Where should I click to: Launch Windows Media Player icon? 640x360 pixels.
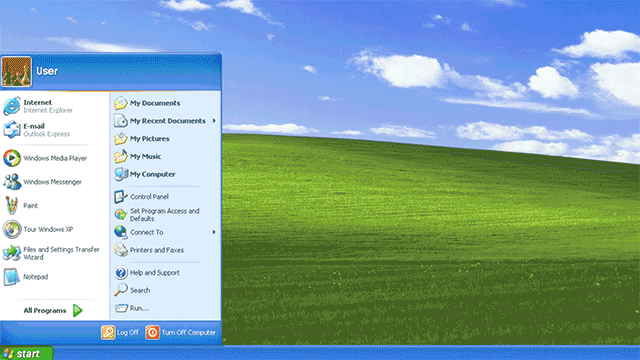click(11, 158)
